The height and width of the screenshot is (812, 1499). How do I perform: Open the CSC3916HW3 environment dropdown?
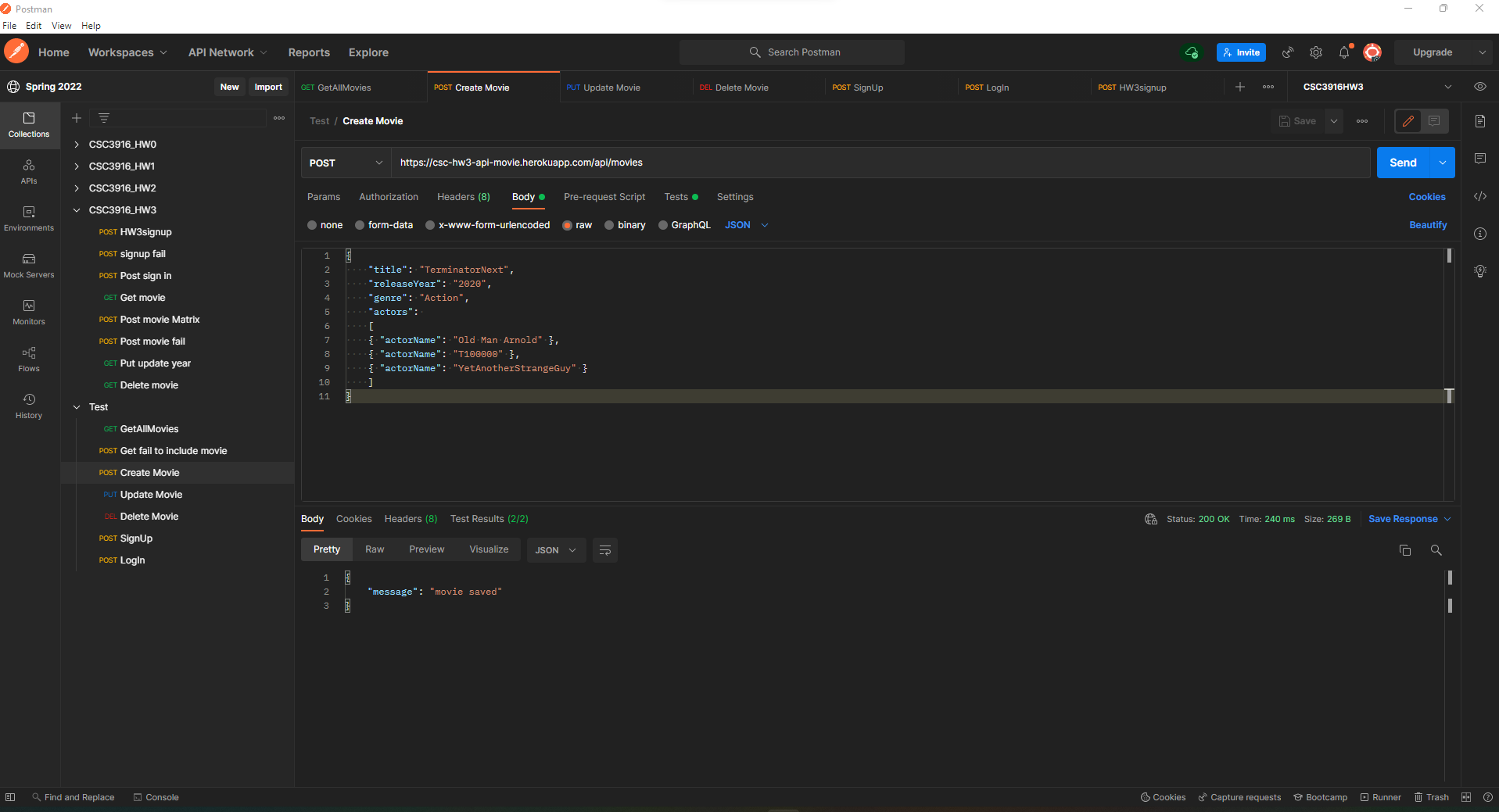pos(1376,87)
